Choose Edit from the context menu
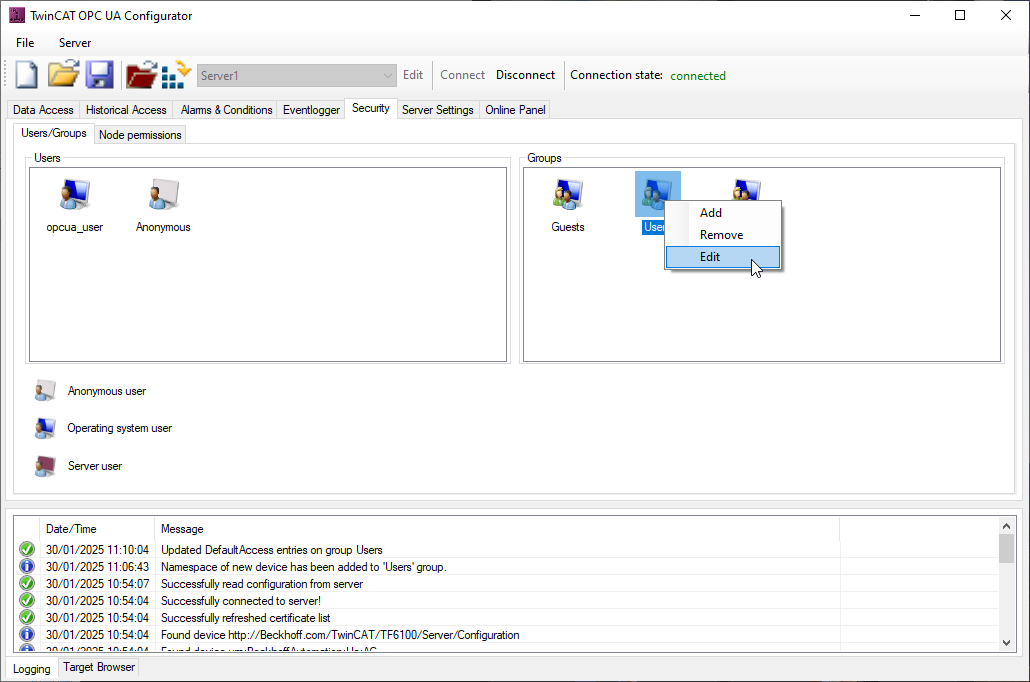This screenshot has height=682, width=1030. (x=710, y=257)
